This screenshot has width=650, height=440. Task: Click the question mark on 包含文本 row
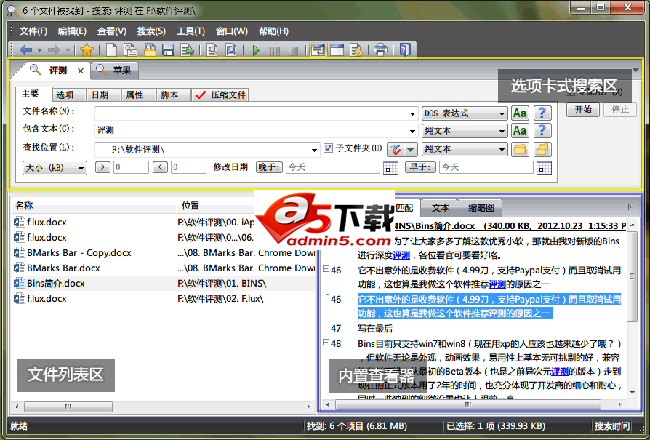542,131
